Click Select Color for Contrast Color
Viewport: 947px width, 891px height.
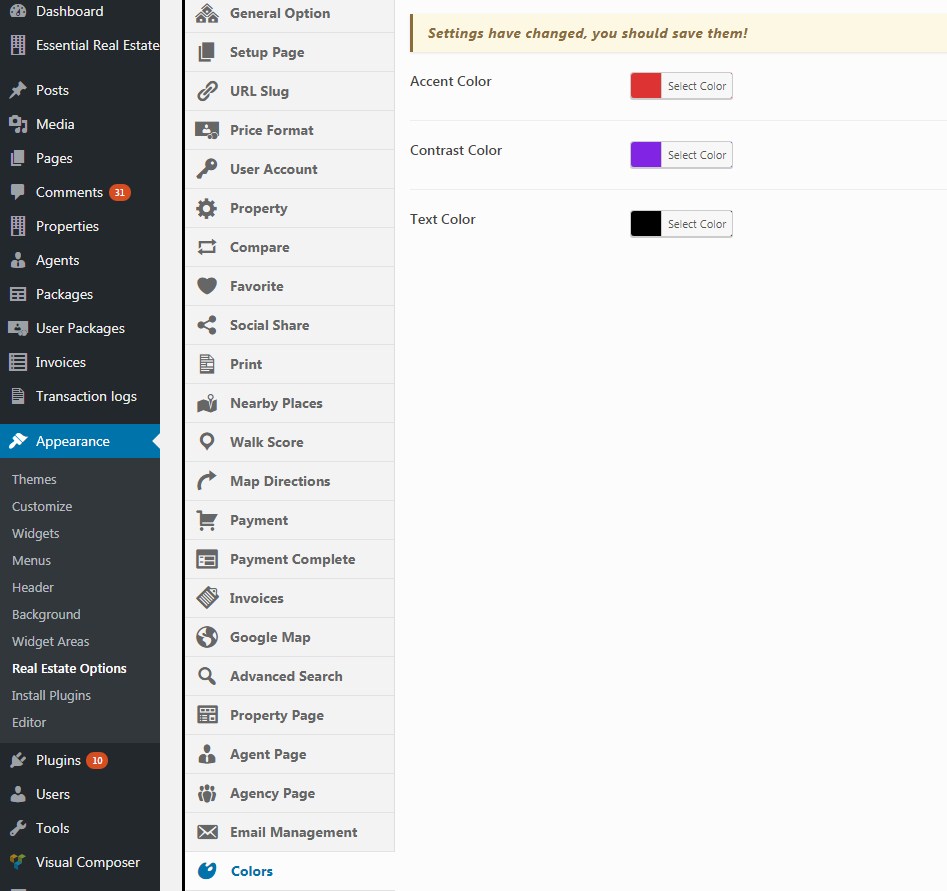pos(696,155)
